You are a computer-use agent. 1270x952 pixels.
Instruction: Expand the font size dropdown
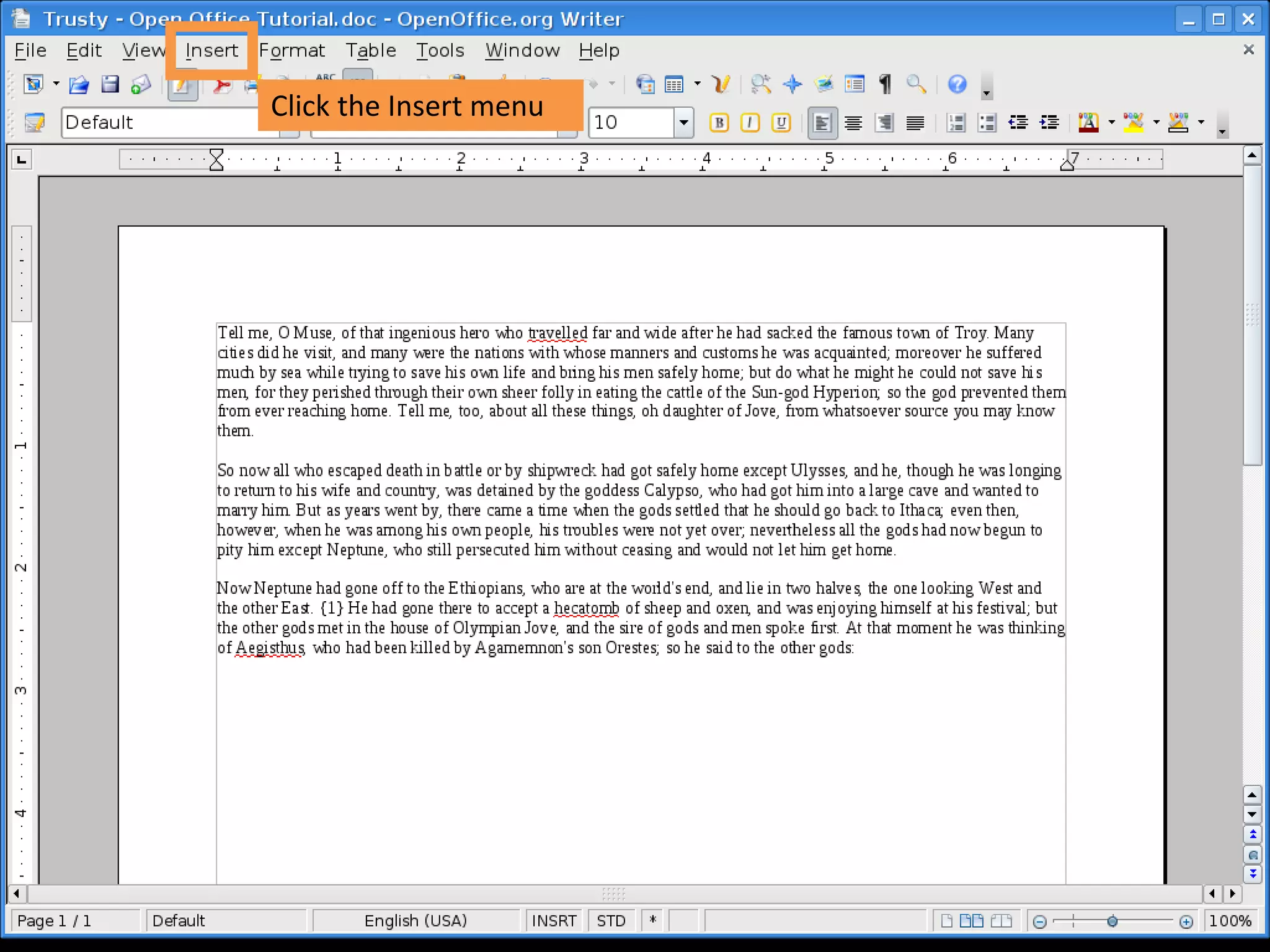tap(683, 123)
